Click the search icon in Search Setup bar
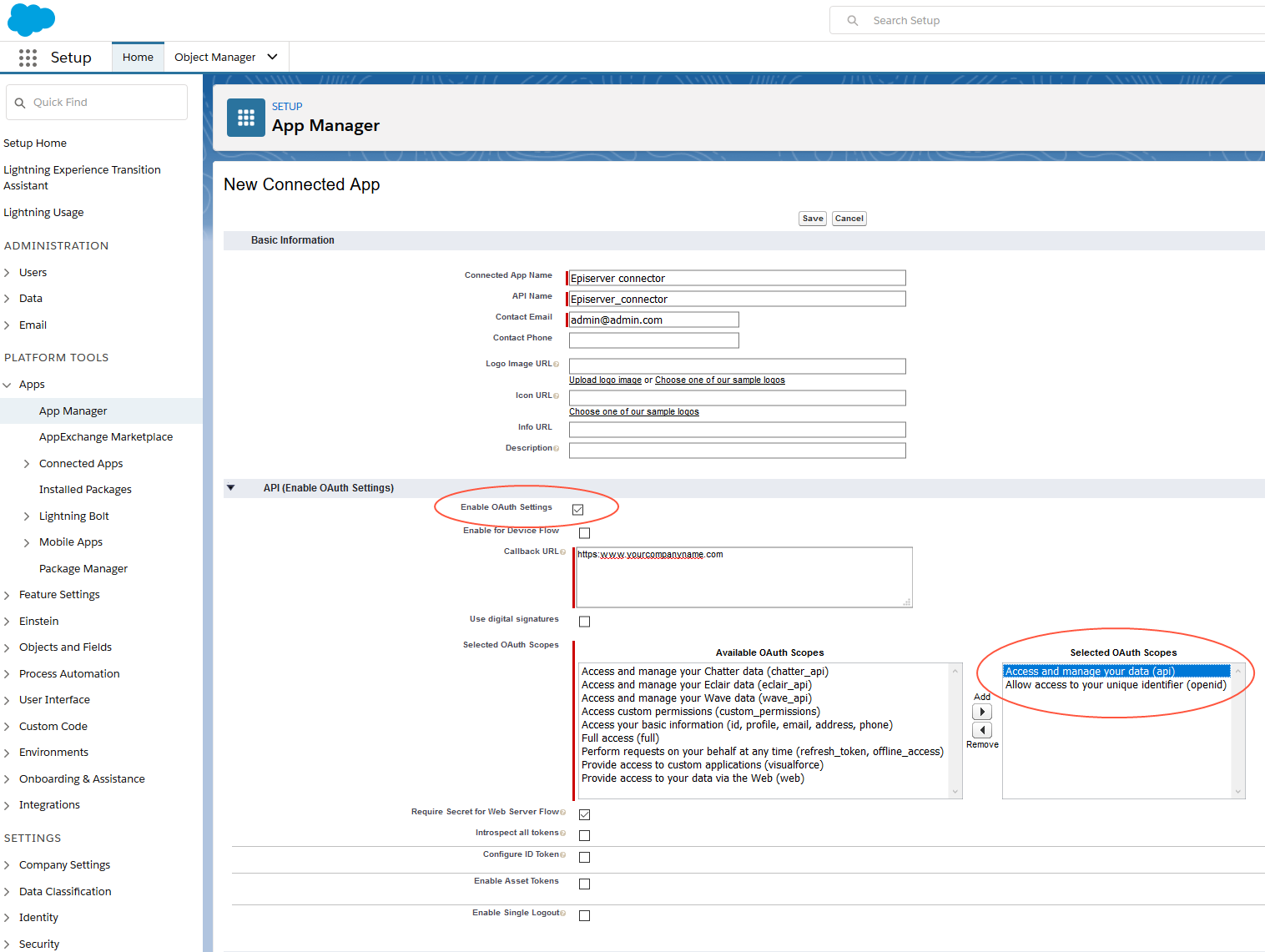This screenshot has height=952, width=1265. pyautogui.click(x=852, y=20)
